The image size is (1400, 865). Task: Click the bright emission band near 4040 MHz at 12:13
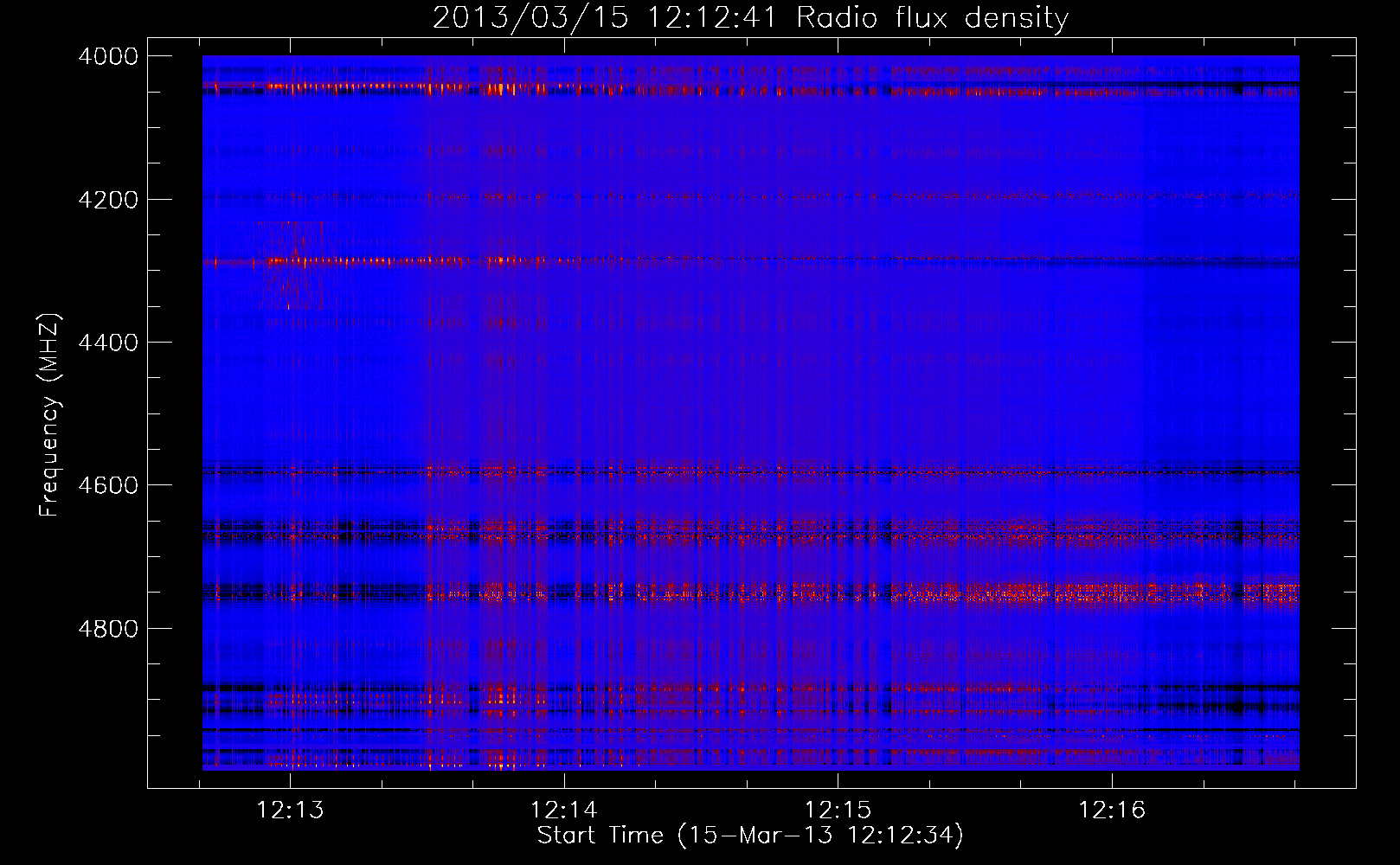click(x=291, y=86)
